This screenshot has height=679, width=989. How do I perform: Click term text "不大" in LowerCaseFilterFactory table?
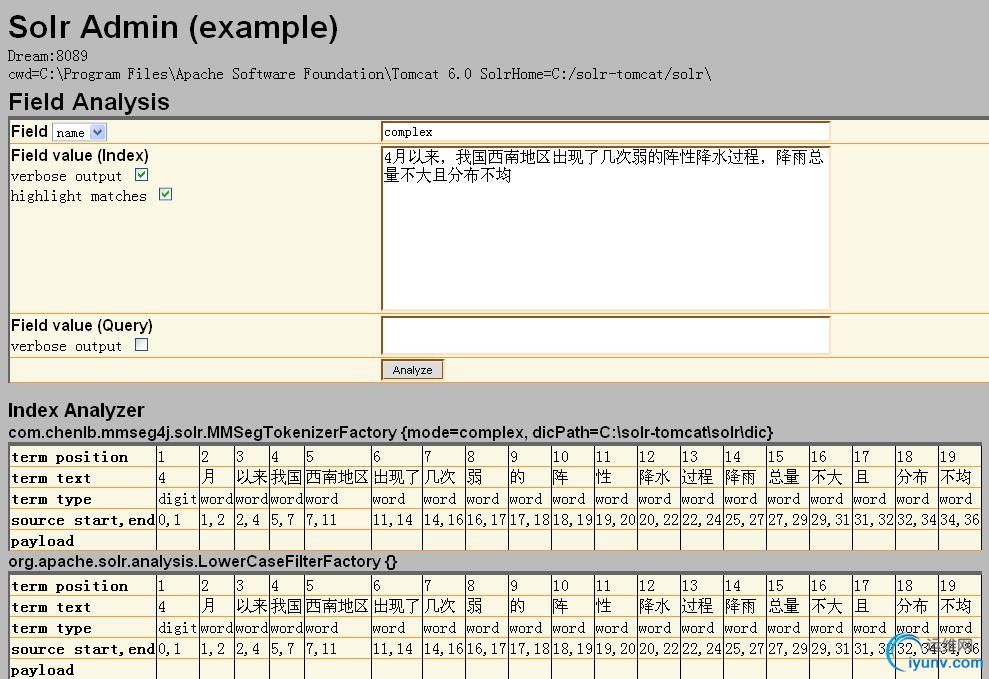[x=826, y=606]
